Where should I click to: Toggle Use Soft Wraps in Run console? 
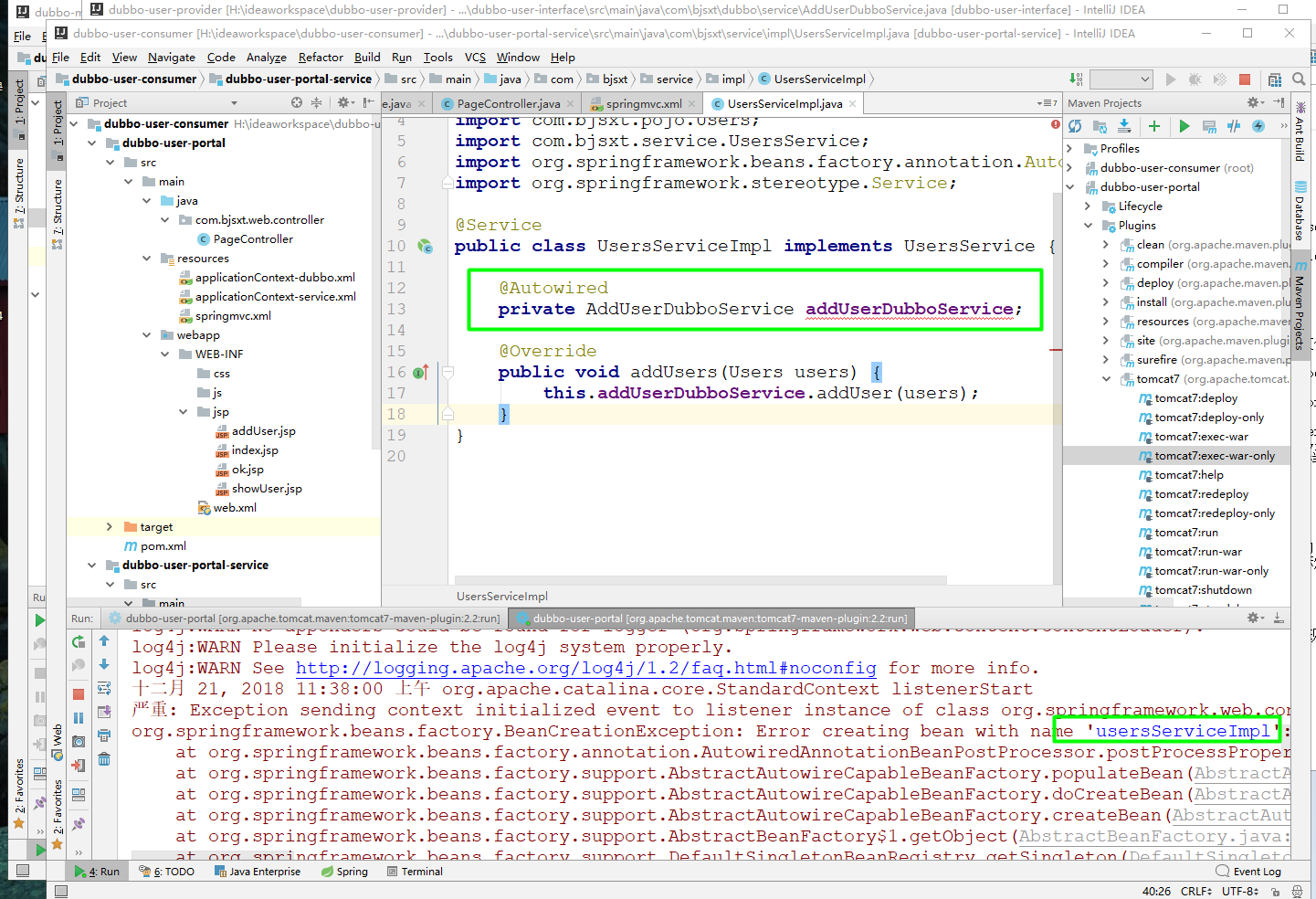(104, 688)
